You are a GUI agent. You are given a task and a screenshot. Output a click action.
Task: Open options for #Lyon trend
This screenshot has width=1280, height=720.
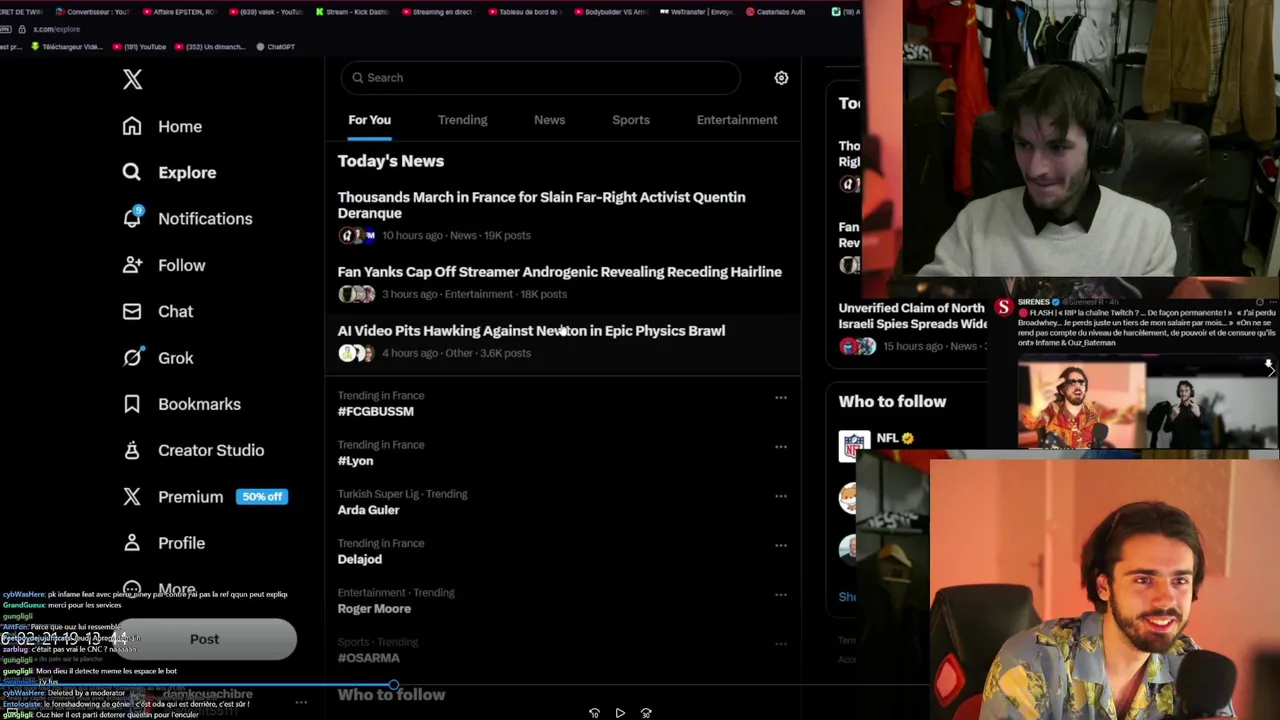pos(781,447)
